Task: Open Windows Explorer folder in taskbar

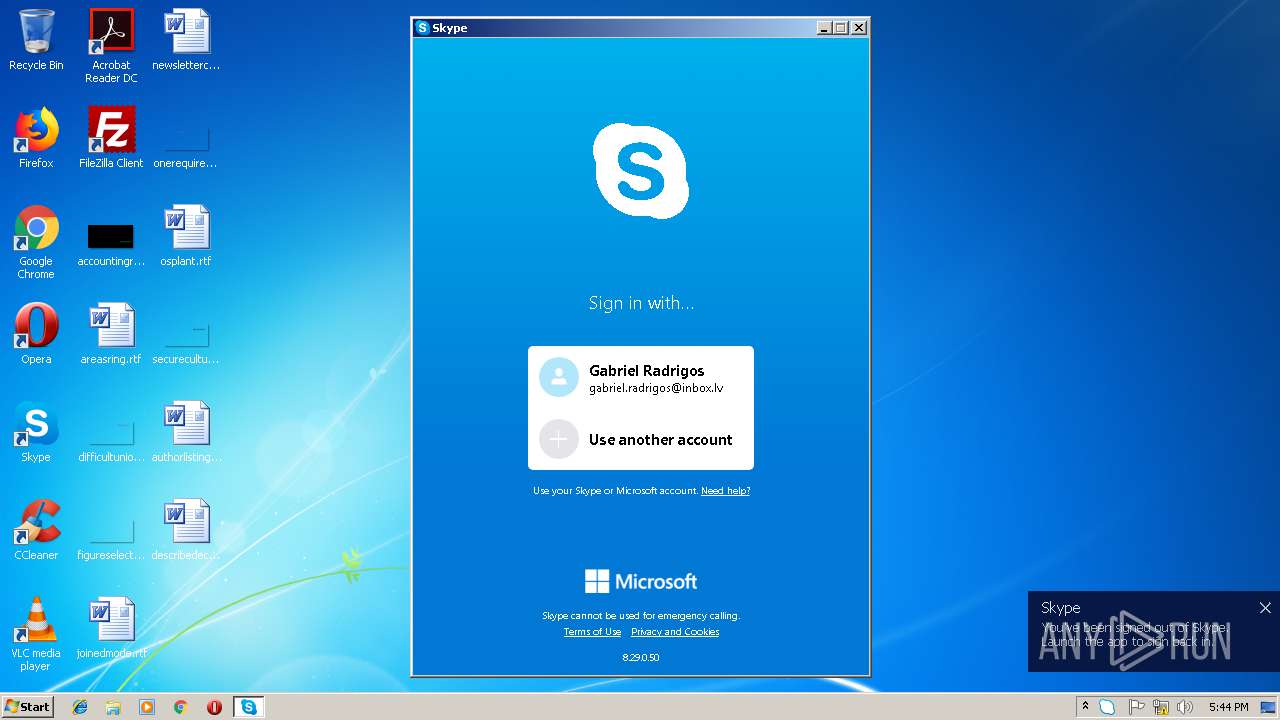Action: coord(113,707)
